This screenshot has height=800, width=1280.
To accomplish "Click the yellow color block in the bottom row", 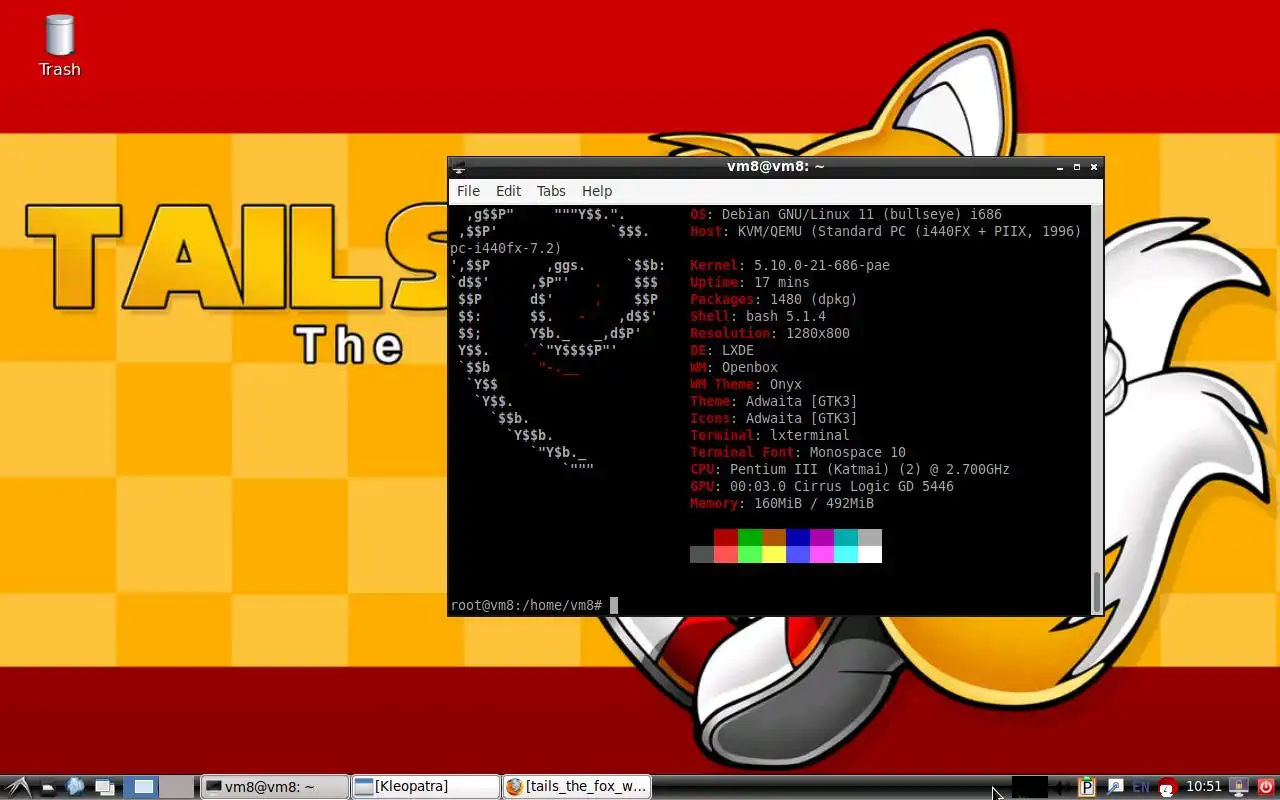I will [774, 555].
